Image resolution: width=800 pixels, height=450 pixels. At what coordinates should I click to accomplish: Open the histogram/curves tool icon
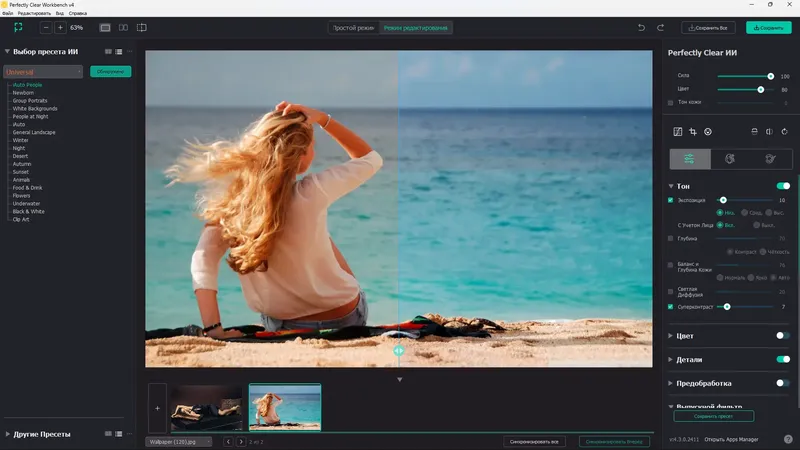[678, 132]
